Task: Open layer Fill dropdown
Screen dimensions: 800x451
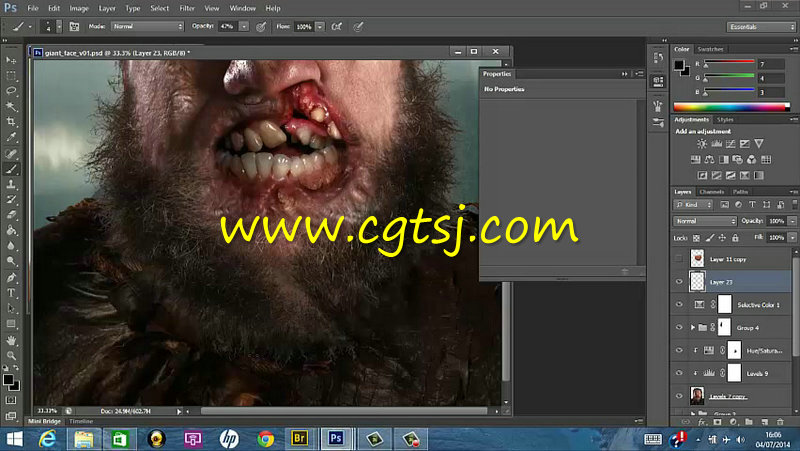Action: tap(792, 238)
